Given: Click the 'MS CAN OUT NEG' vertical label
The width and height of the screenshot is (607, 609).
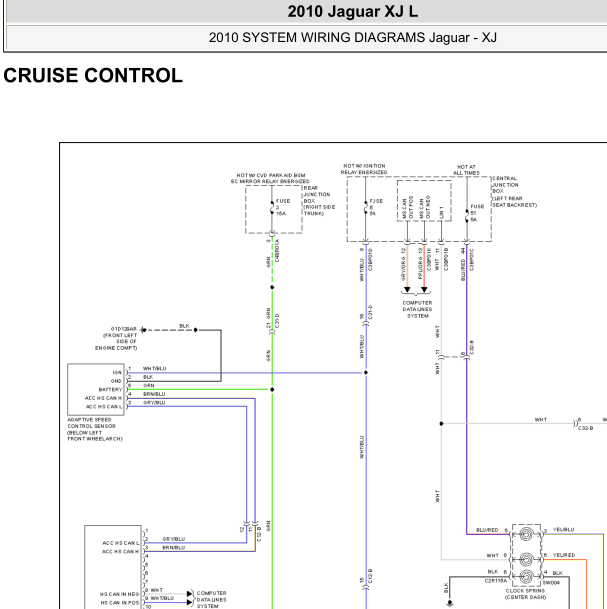Looking at the screenshot, I should (x=424, y=207).
